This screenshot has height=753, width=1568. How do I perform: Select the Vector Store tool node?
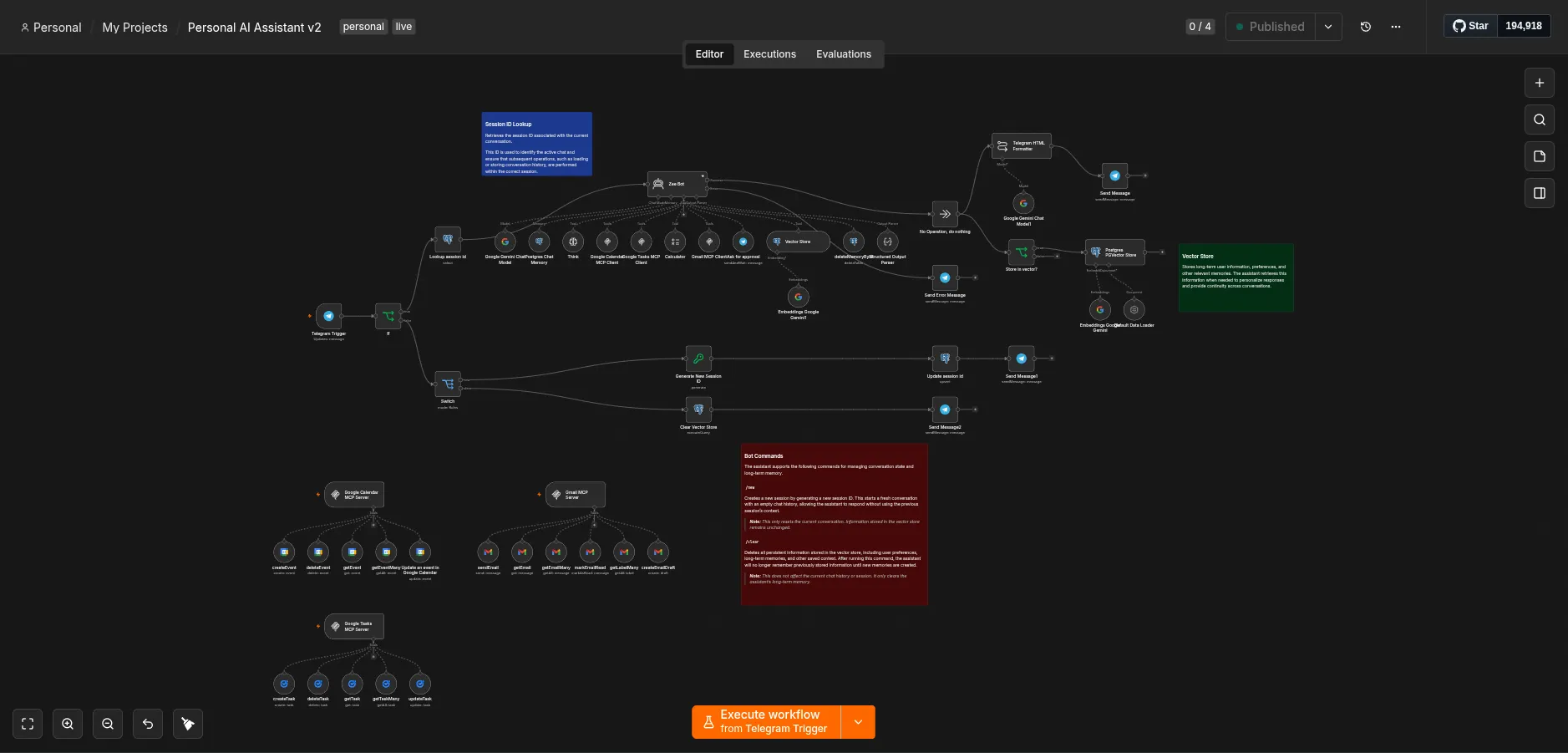click(x=798, y=242)
